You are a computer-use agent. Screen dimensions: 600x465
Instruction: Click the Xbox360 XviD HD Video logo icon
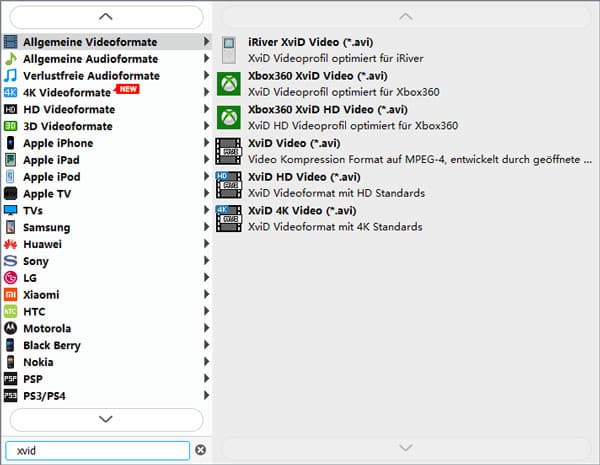[x=229, y=117]
